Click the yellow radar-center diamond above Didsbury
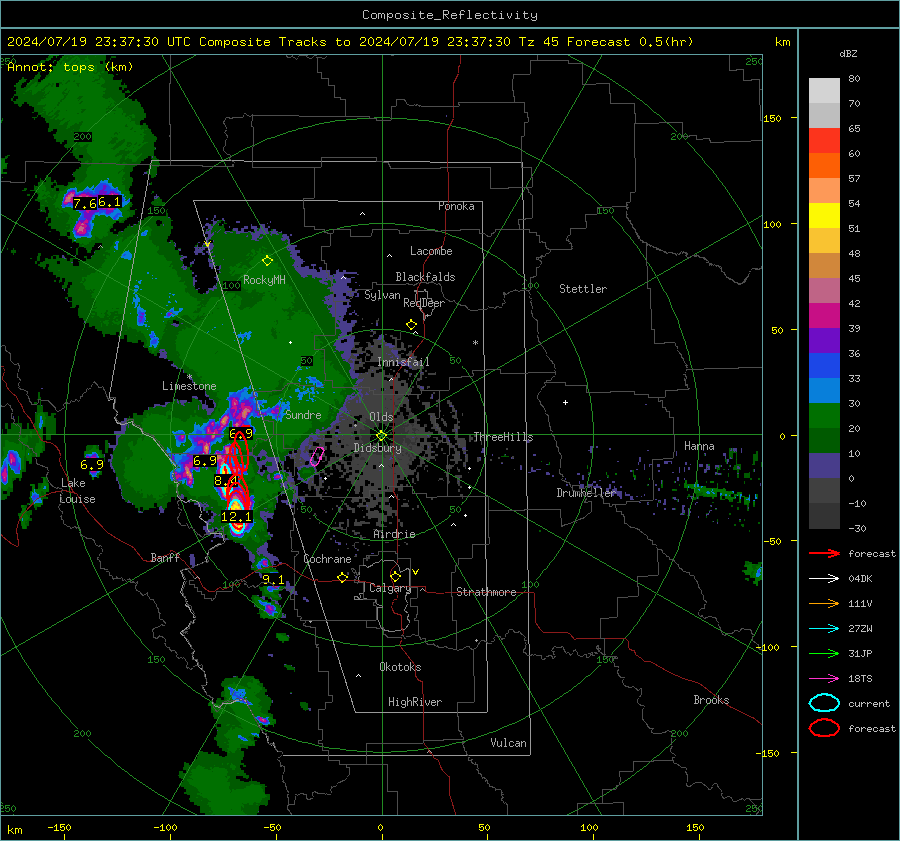This screenshot has height=841, width=900. (381, 436)
